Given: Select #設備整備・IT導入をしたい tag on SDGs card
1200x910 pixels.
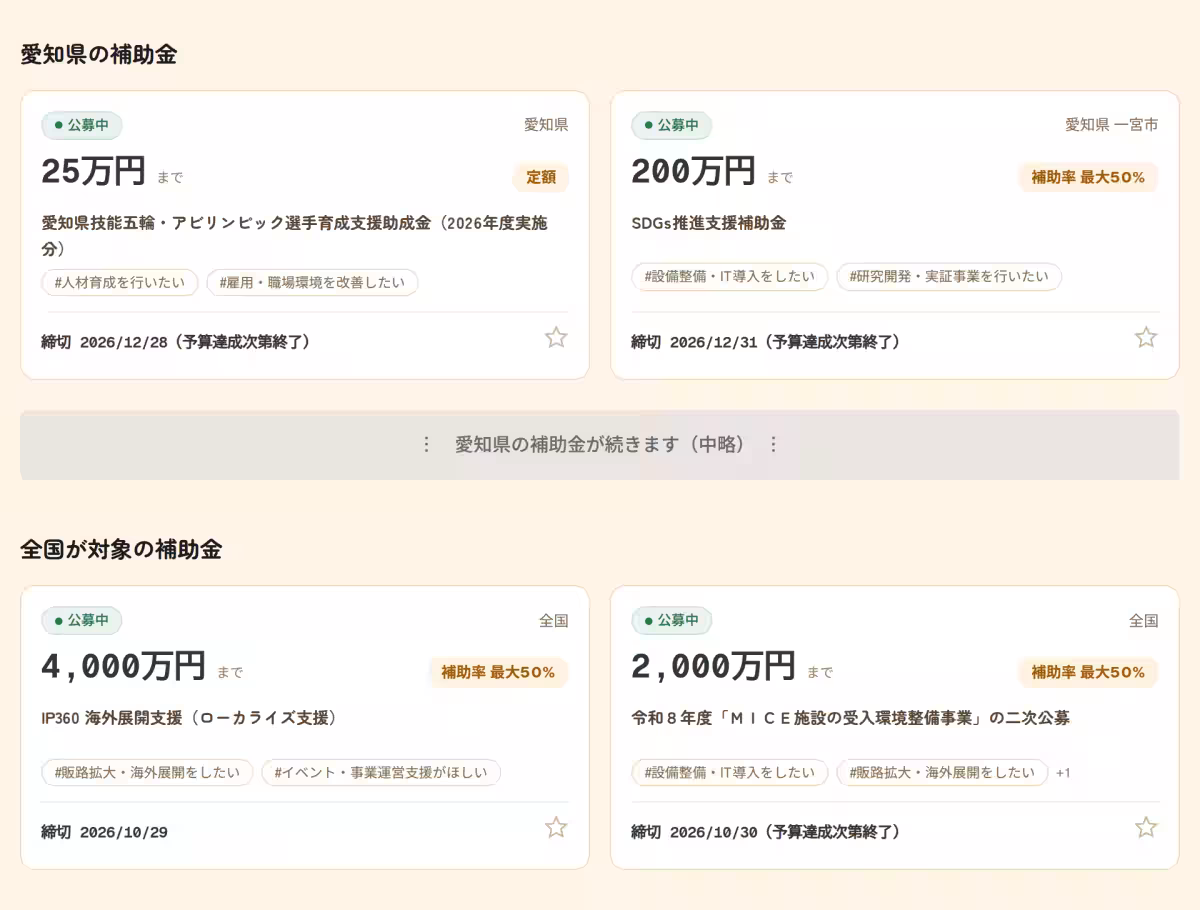Looking at the screenshot, I should (x=730, y=277).
